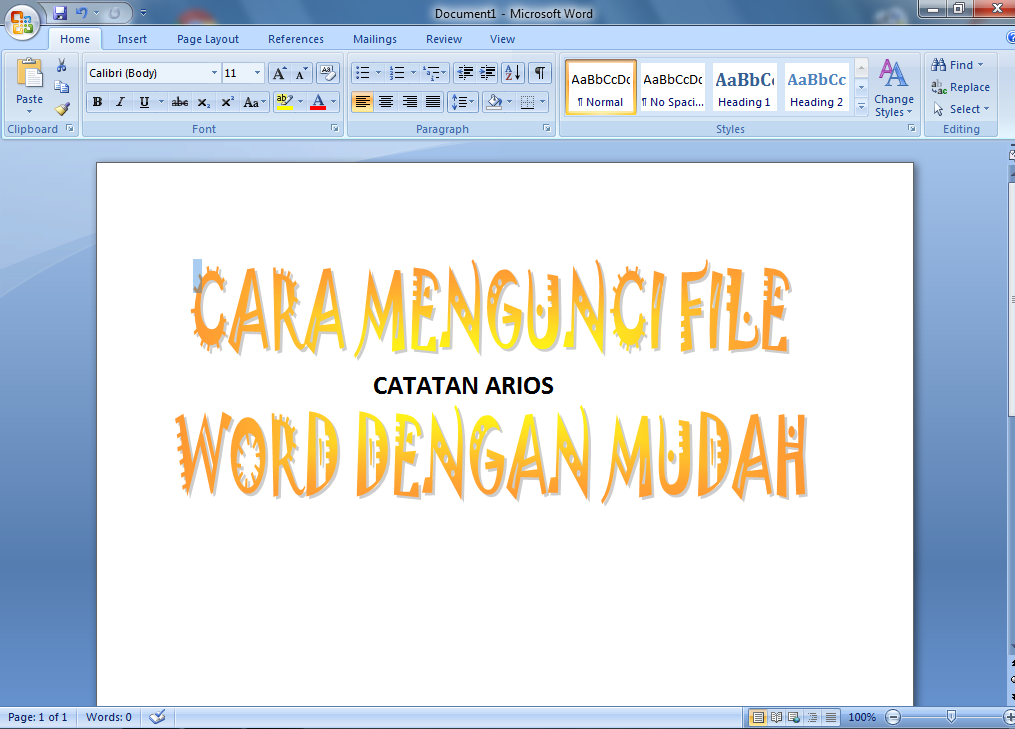Apply borders with the border icon
1015x729 pixels.
pyautogui.click(x=528, y=102)
